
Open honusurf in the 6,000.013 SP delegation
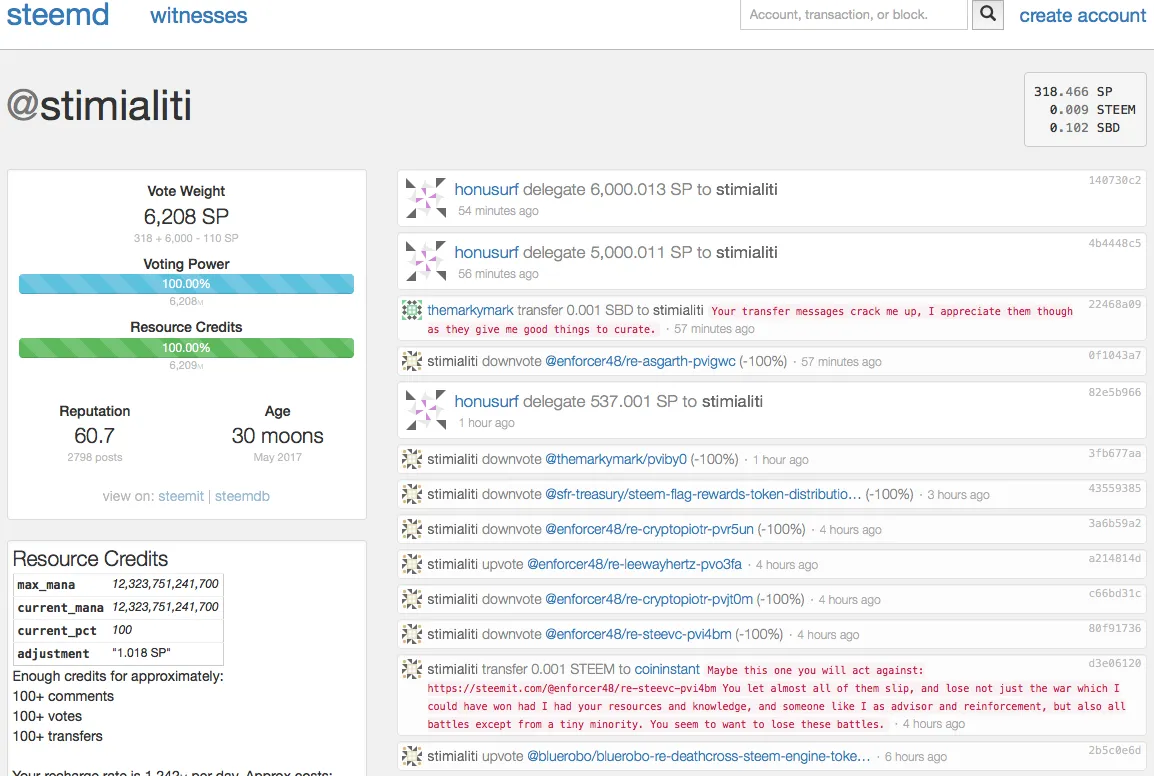click(486, 189)
